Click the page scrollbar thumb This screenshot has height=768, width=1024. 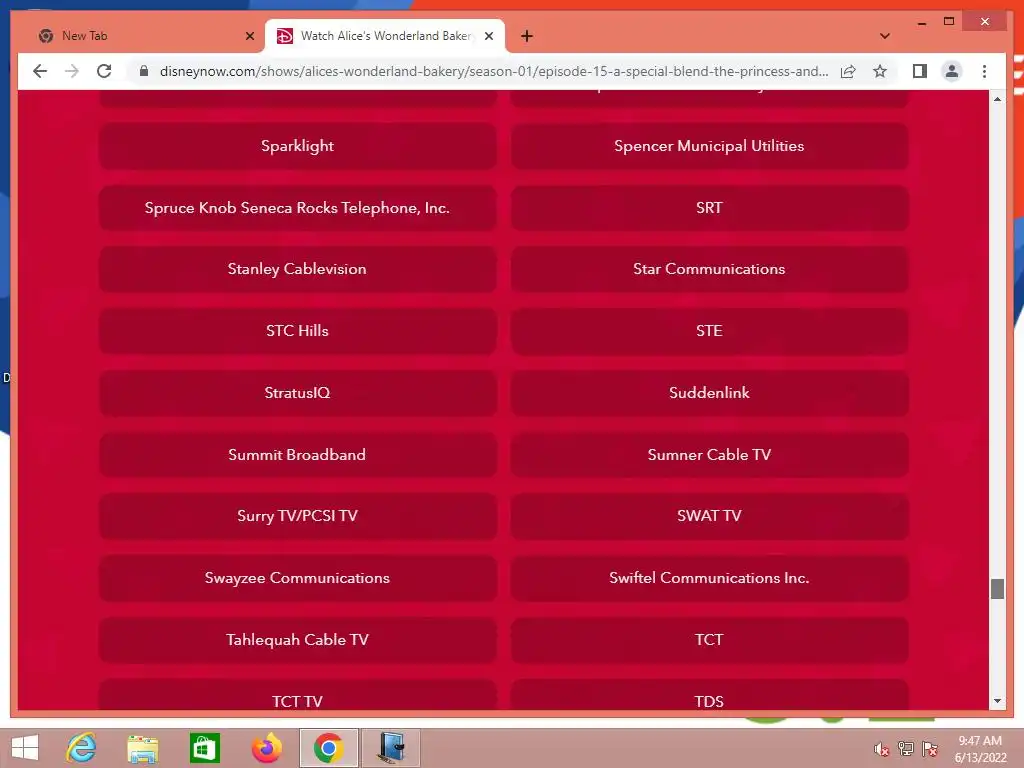(997, 588)
